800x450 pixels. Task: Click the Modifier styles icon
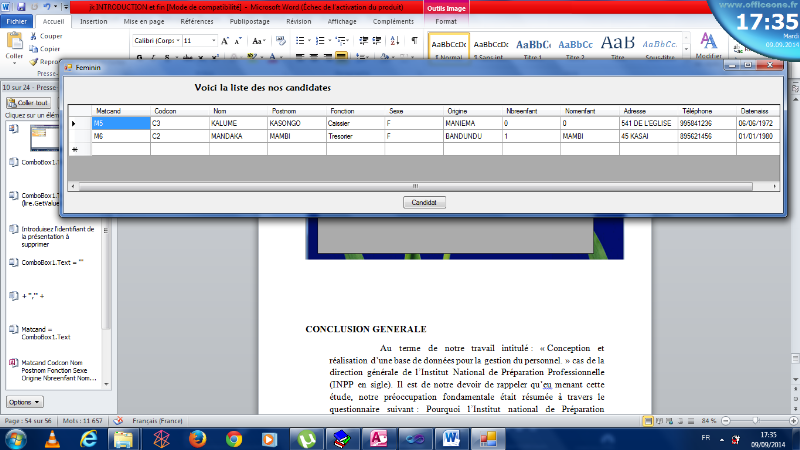tap(708, 43)
